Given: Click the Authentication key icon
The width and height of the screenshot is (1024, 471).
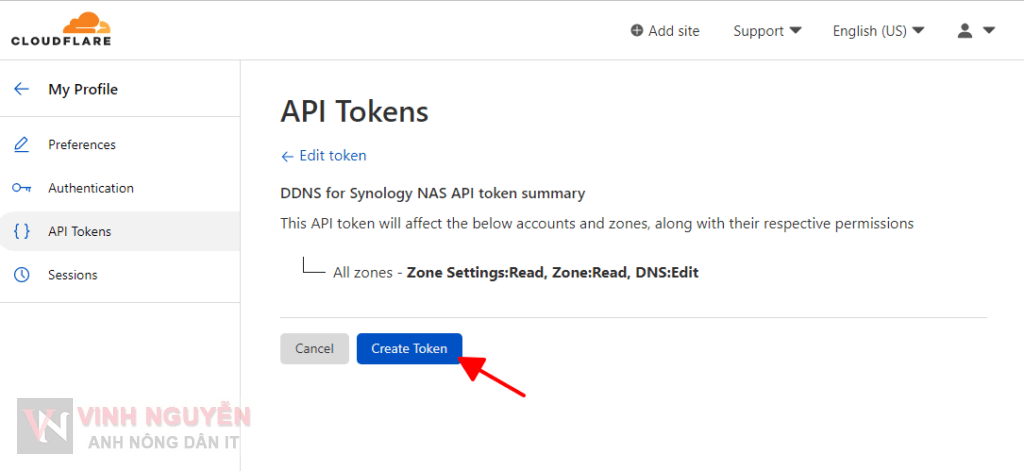Looking at the screenshot, I should pyautogui.click(x=21, y=188).
